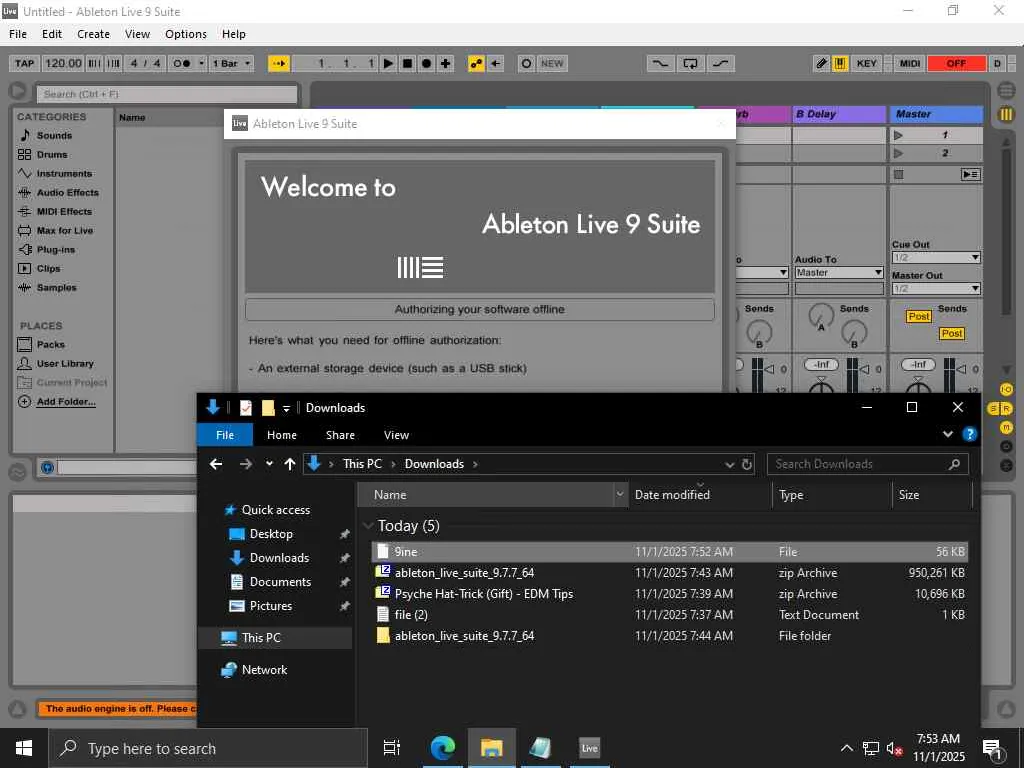Open the File tab in Explorer

click(225, 435)
